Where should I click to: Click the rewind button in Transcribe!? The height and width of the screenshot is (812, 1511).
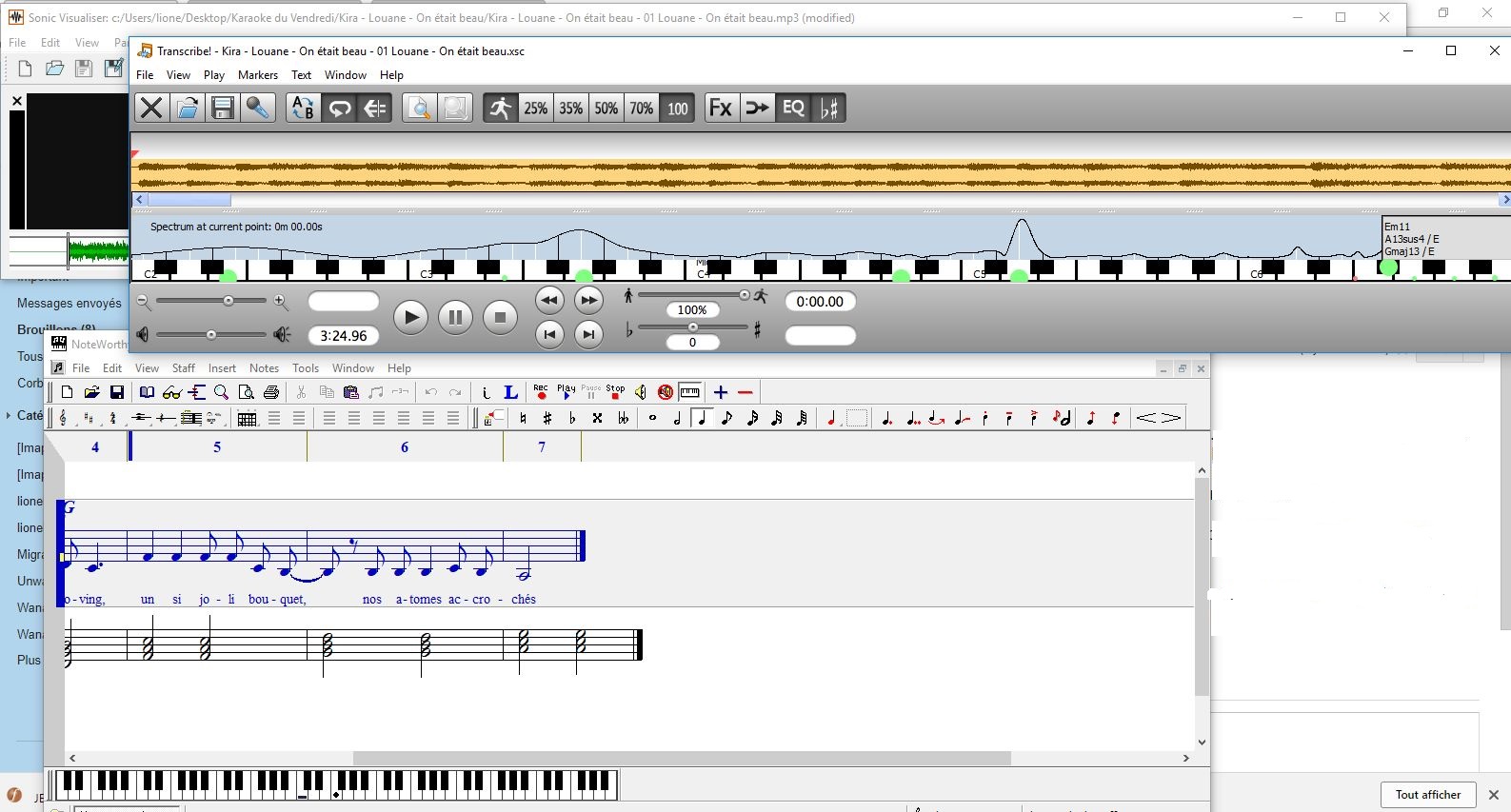(549, 300)
